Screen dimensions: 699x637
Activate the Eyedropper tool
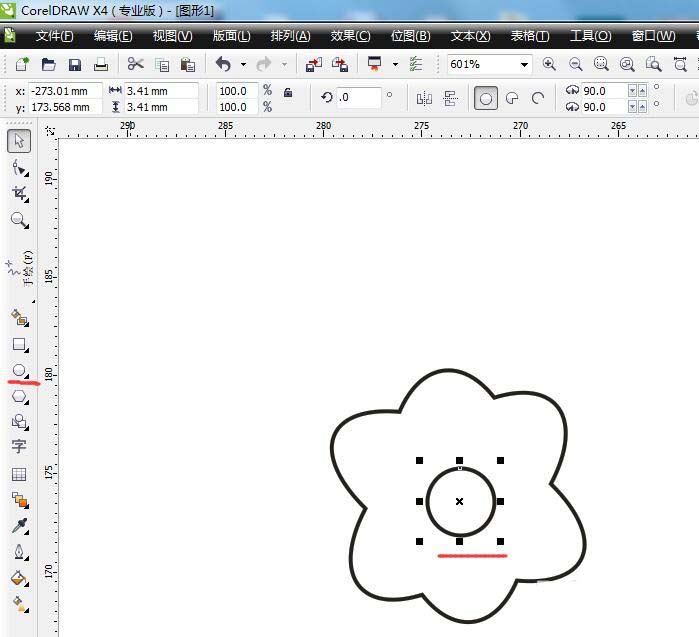point(19,526)
